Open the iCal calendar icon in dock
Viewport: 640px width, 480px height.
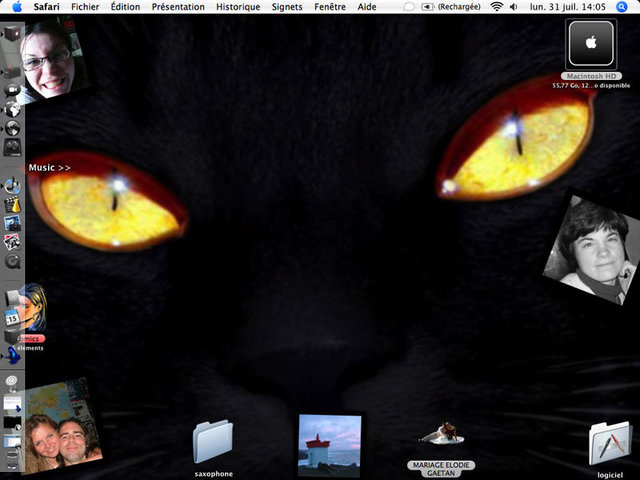(x=12, y=317)
